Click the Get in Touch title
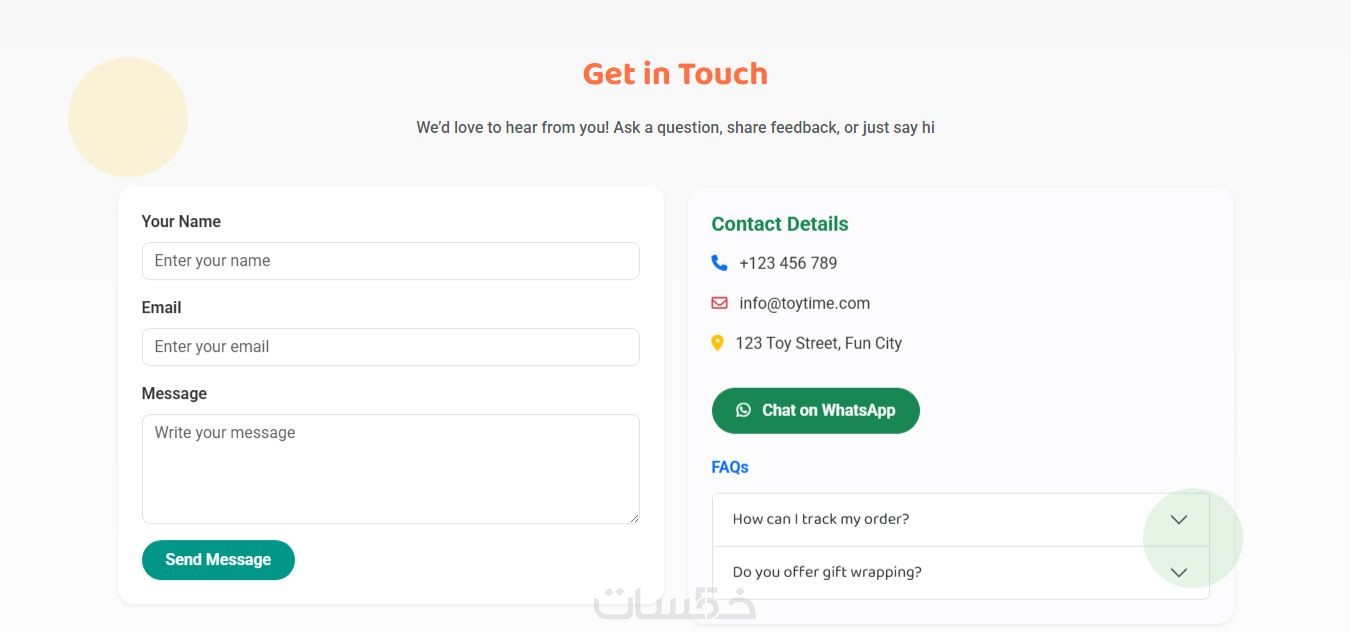The width and height of the screenshot is (1351, 633). pos(675,74)
